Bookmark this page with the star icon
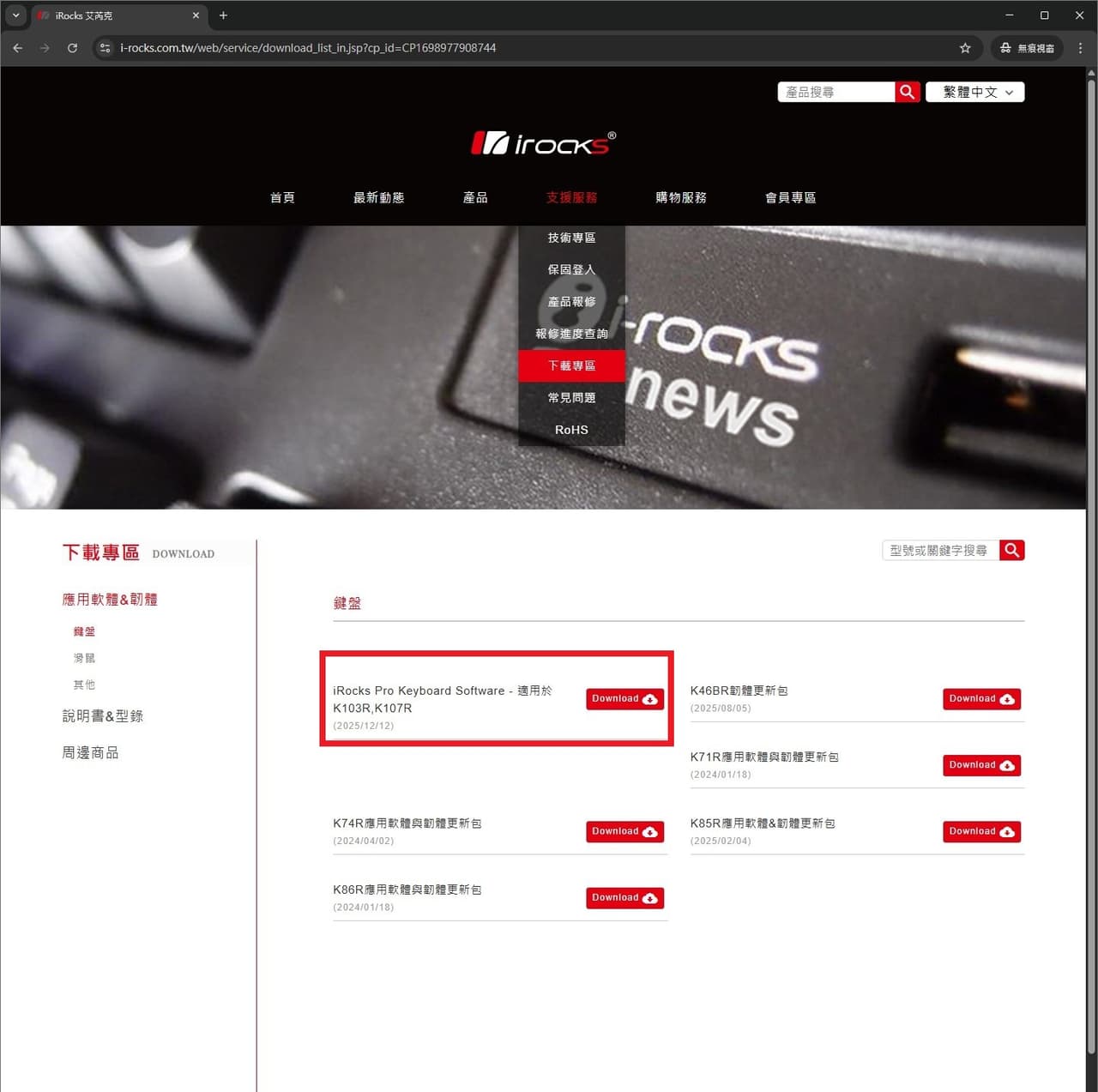Screen dimensions: 1098x1092 point(965,48)
